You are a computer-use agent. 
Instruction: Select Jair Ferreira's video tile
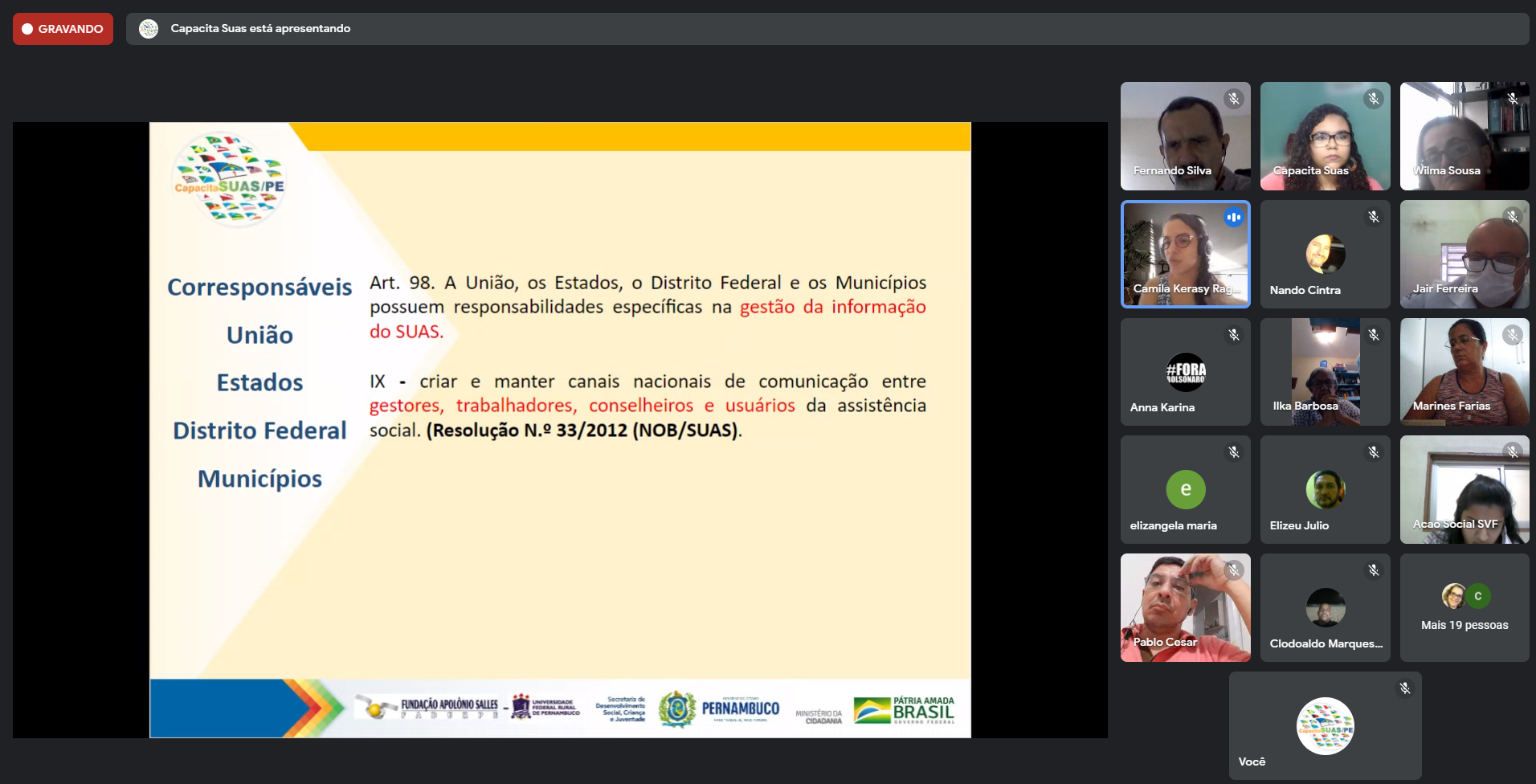(1464, 255)
